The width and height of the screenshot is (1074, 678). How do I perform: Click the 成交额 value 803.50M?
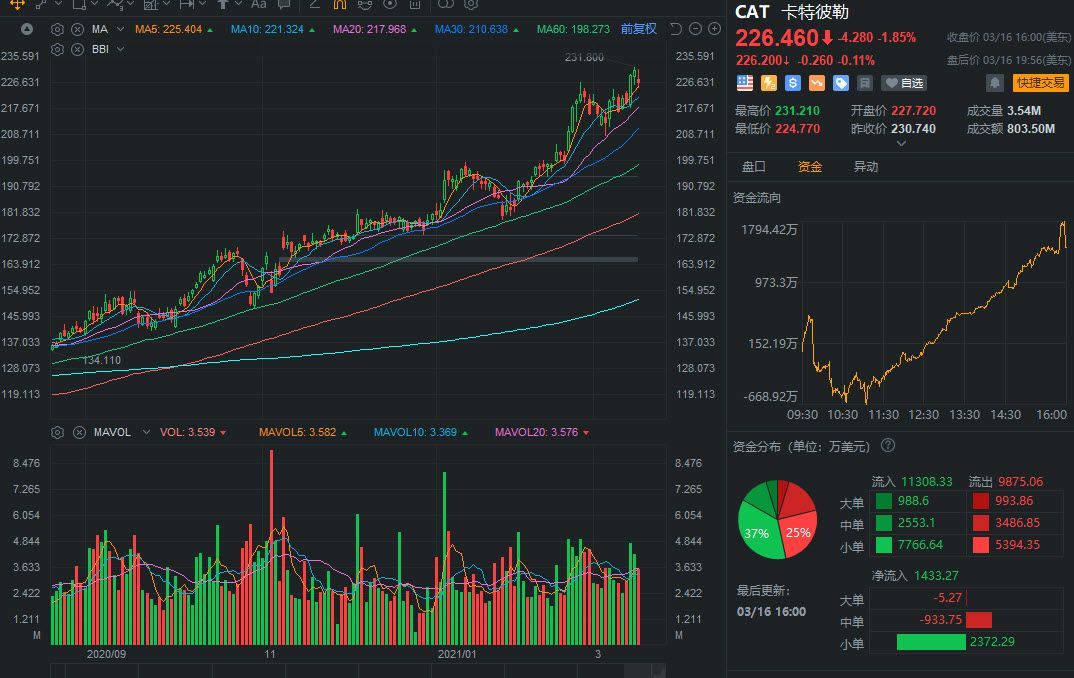pyautogui.click(x=1031, y=128)
